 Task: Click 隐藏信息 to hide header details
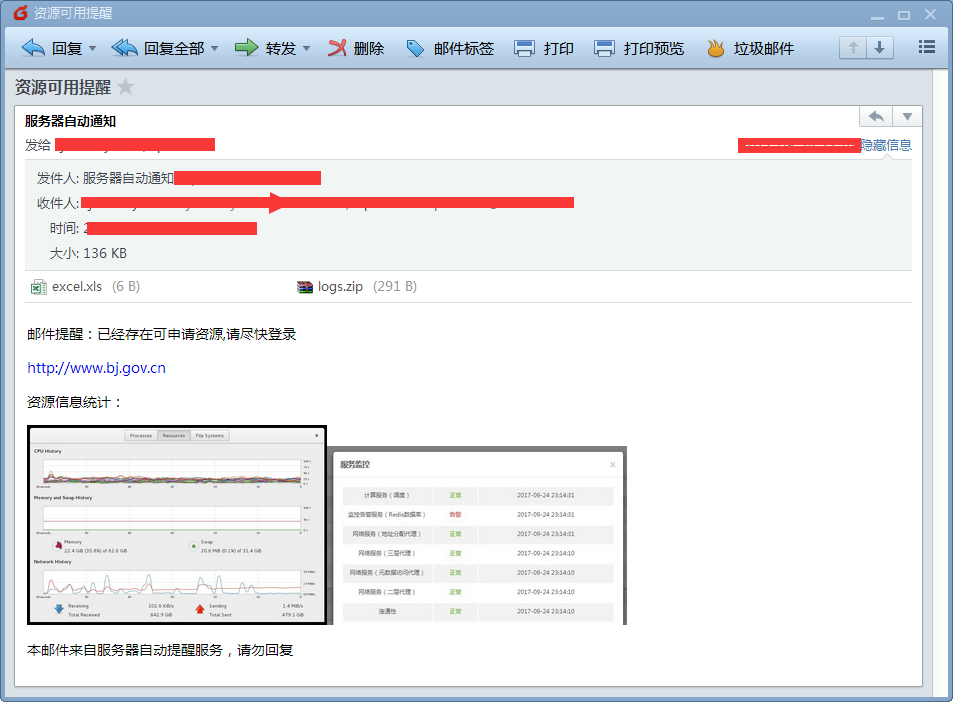pyautogui.click(x=886, y=145)
